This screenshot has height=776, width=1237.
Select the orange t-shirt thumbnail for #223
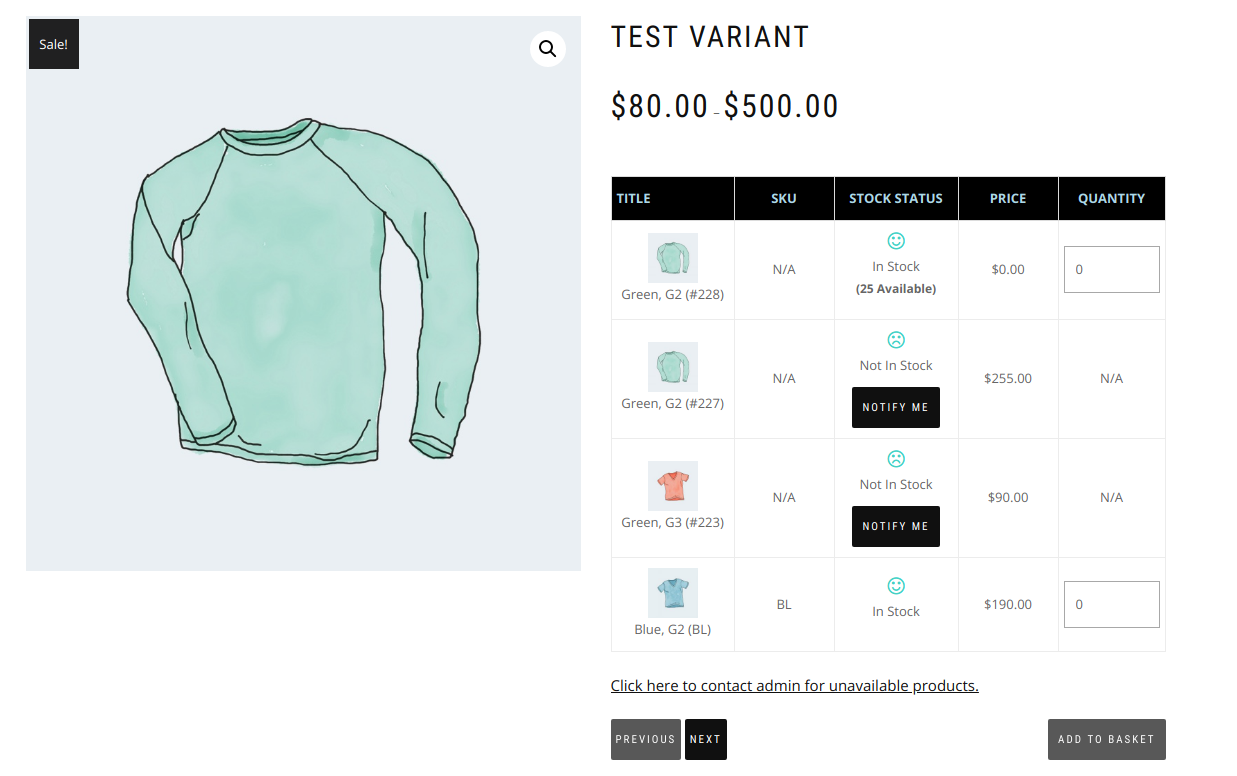(x=673, y=486)
